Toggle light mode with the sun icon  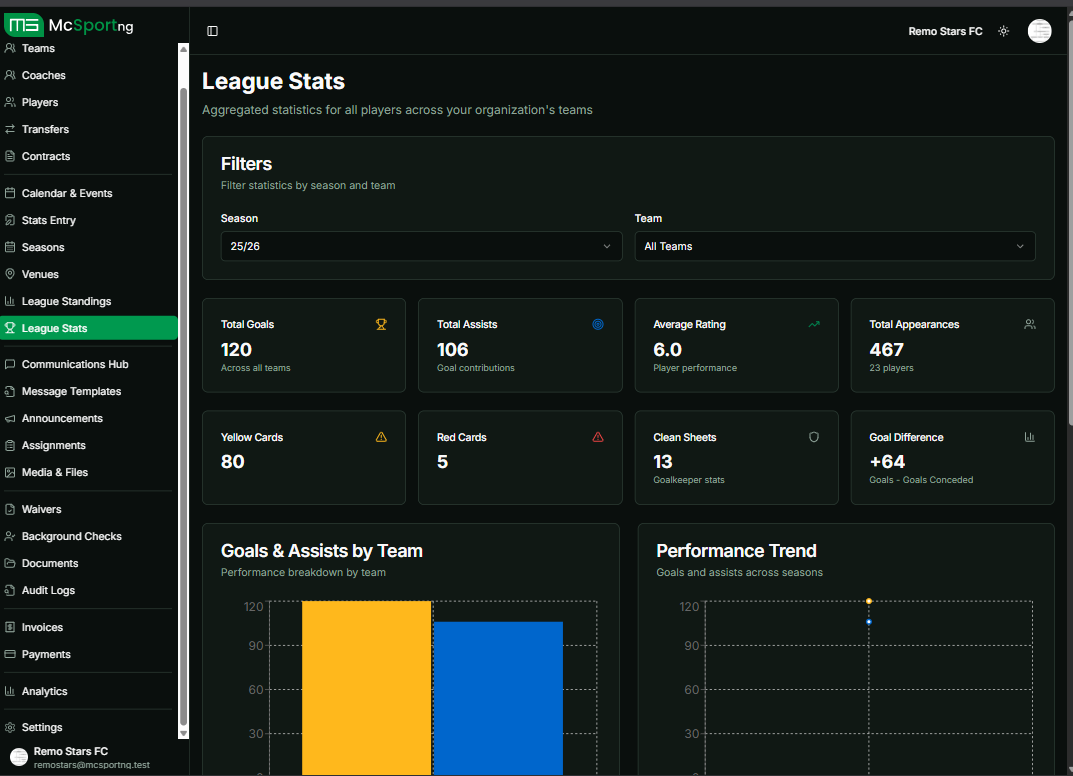coord(1003,31)
